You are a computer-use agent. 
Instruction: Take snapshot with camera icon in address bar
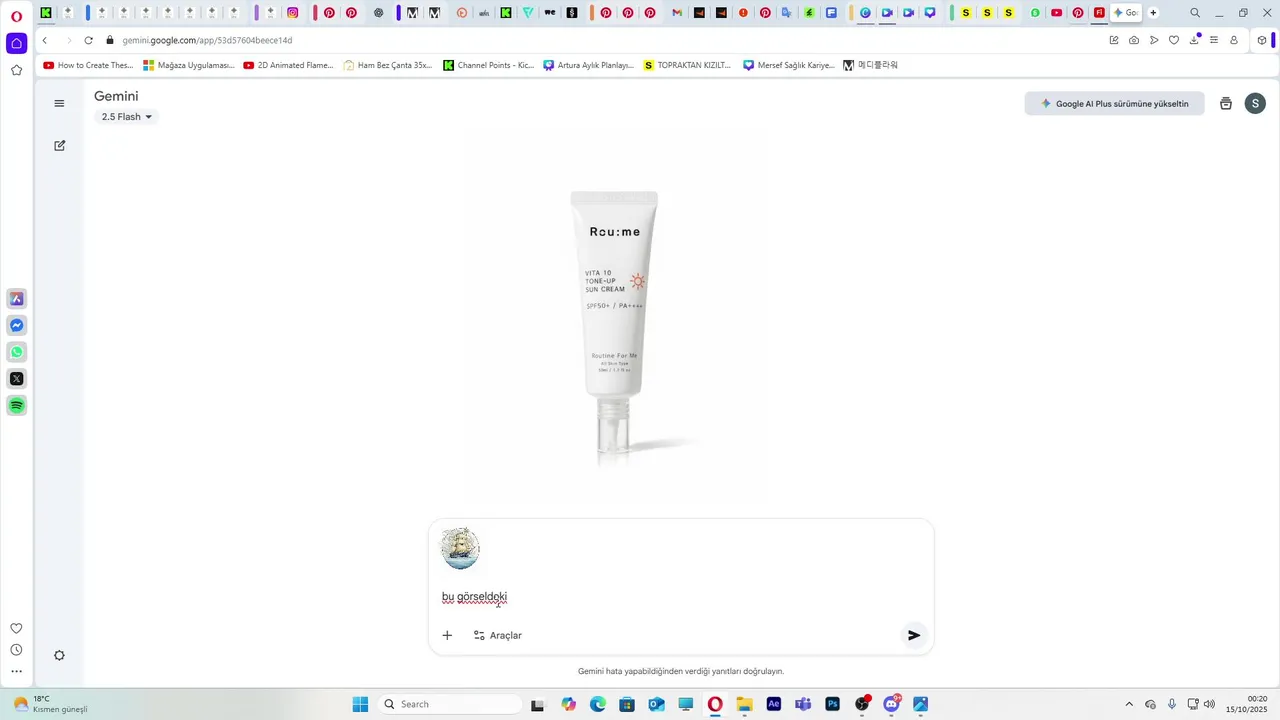click(x=1133, y=40)
